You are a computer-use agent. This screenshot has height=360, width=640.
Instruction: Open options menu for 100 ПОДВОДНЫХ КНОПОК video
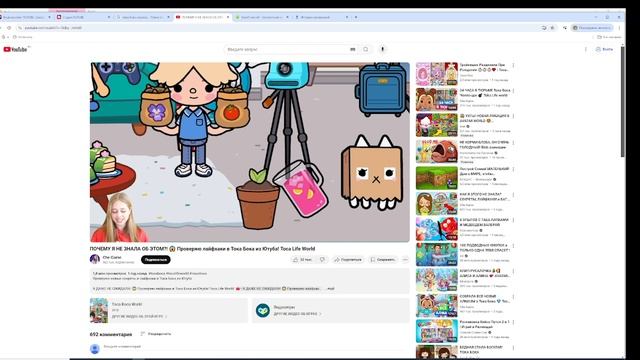point(513,246)
